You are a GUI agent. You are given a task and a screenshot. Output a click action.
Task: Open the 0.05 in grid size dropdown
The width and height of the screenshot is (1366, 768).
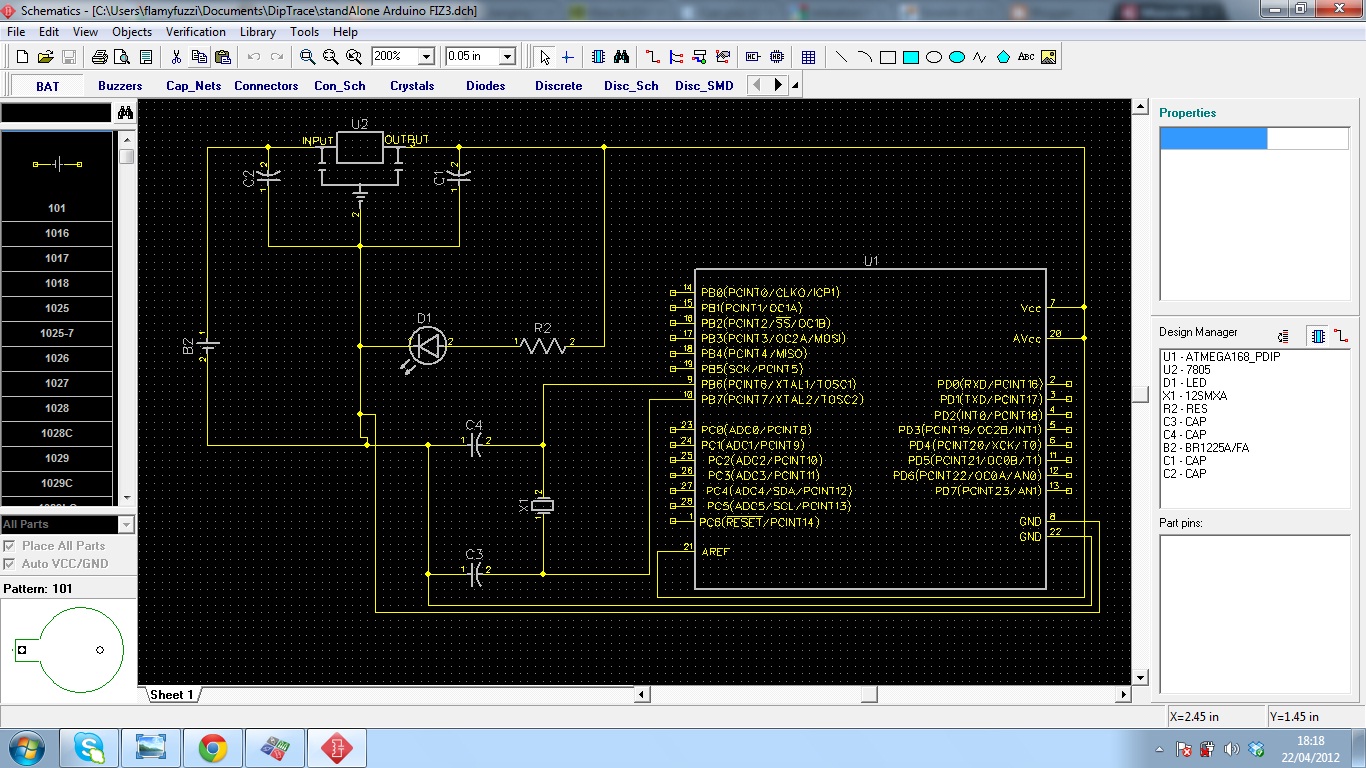pyautogui.click(x=507, y=57)
